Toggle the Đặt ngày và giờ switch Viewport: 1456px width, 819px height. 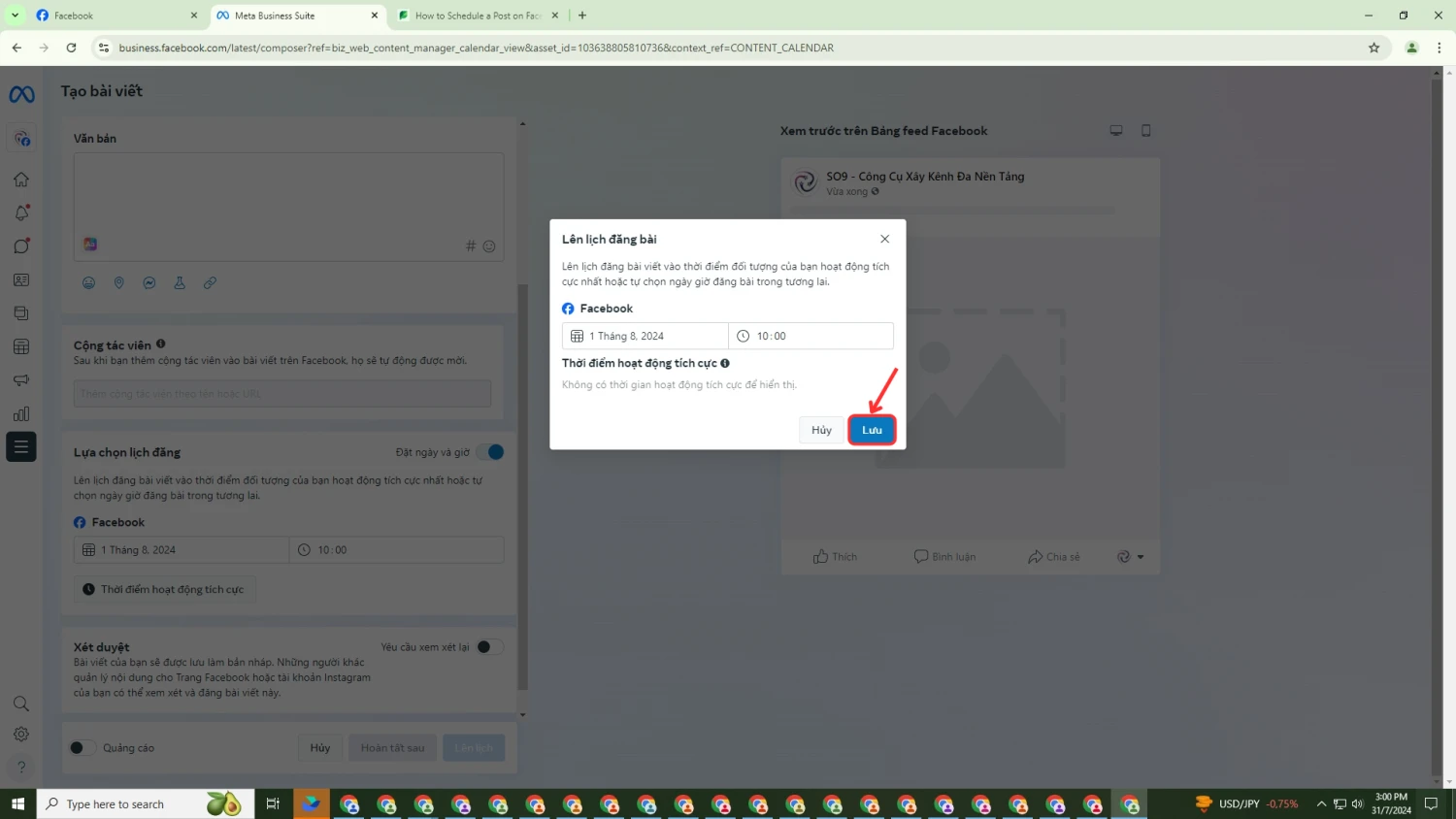[490, 452]
